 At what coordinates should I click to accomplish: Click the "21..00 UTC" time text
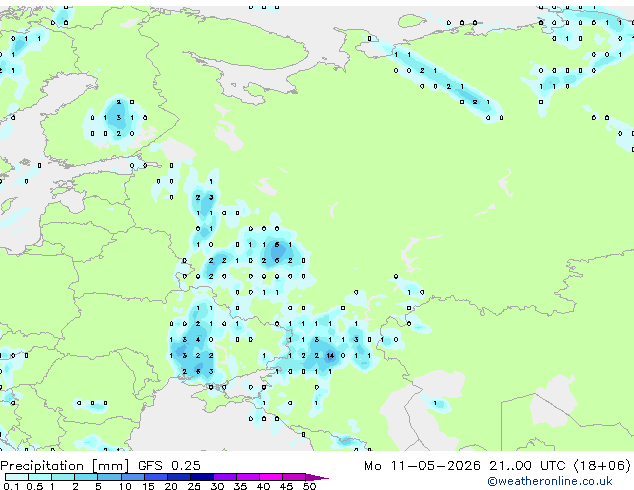coord(527,466)
